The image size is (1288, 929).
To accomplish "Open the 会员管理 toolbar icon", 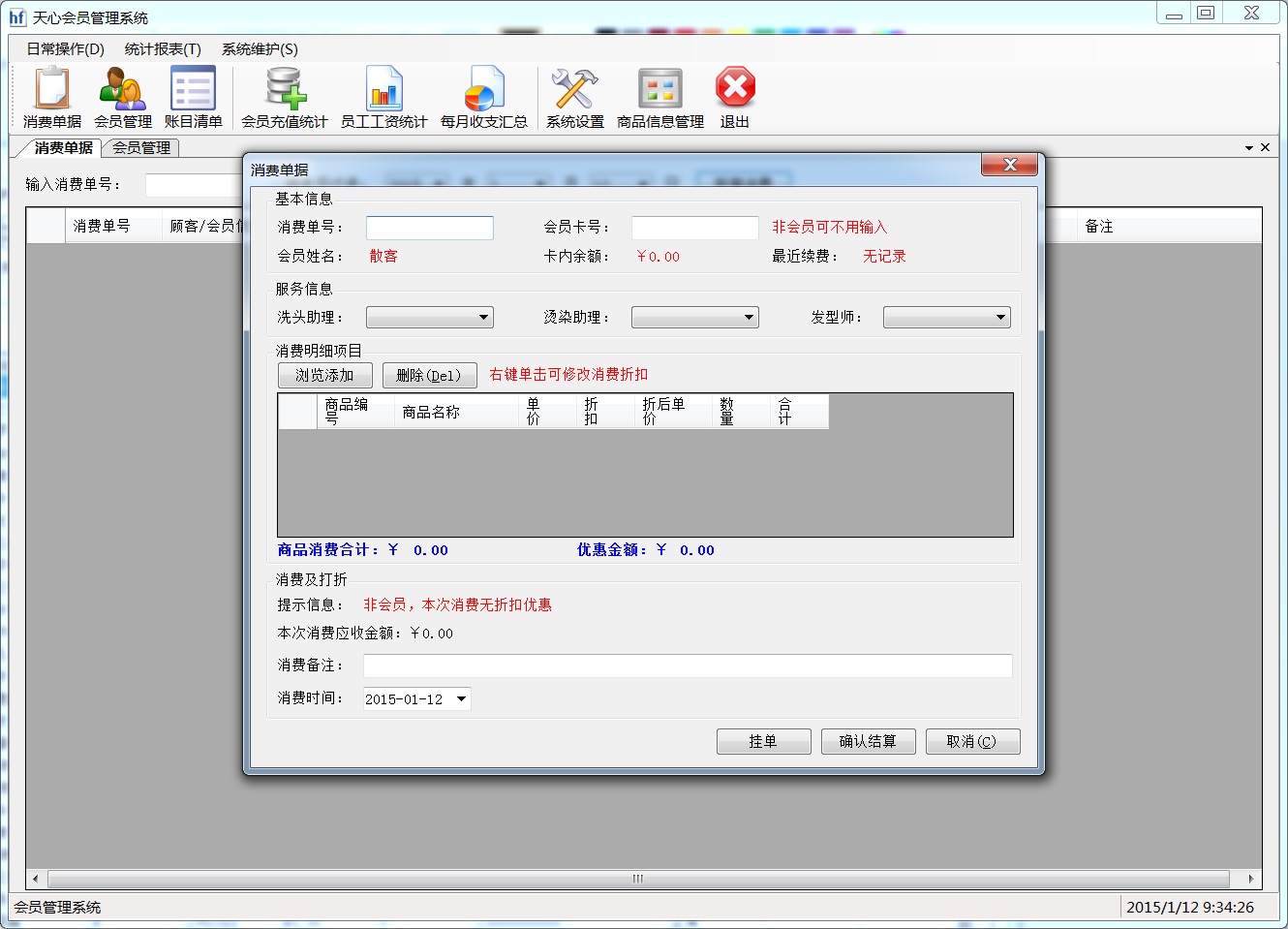I will [123, 98].
